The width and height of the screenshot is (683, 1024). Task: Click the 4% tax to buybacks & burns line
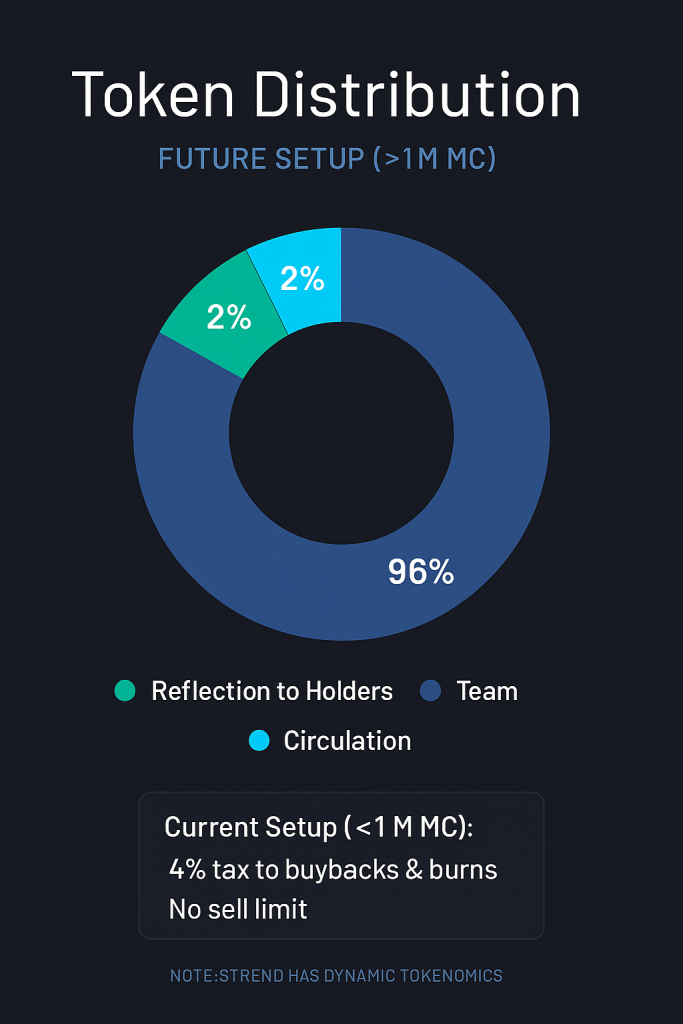(x=333, y=868)
